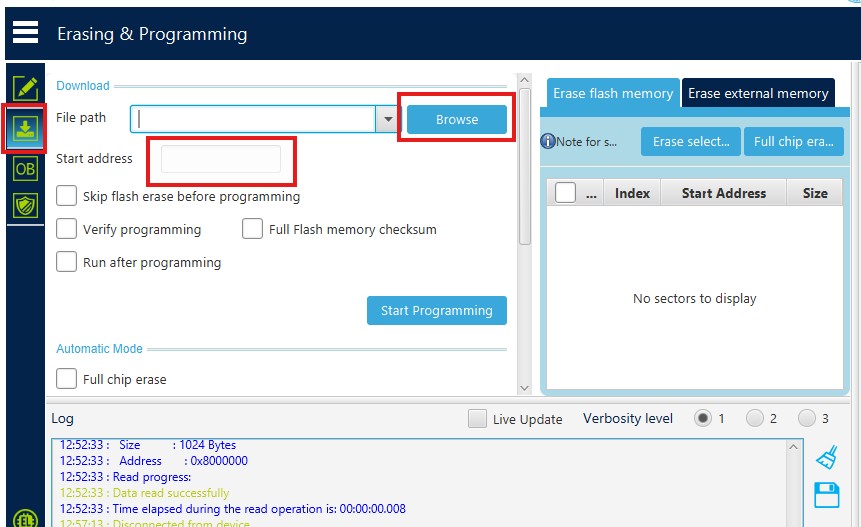Viewport: 861px width, 527px height.
Task: Click the Size column header
Action: (x=815, y=193)
